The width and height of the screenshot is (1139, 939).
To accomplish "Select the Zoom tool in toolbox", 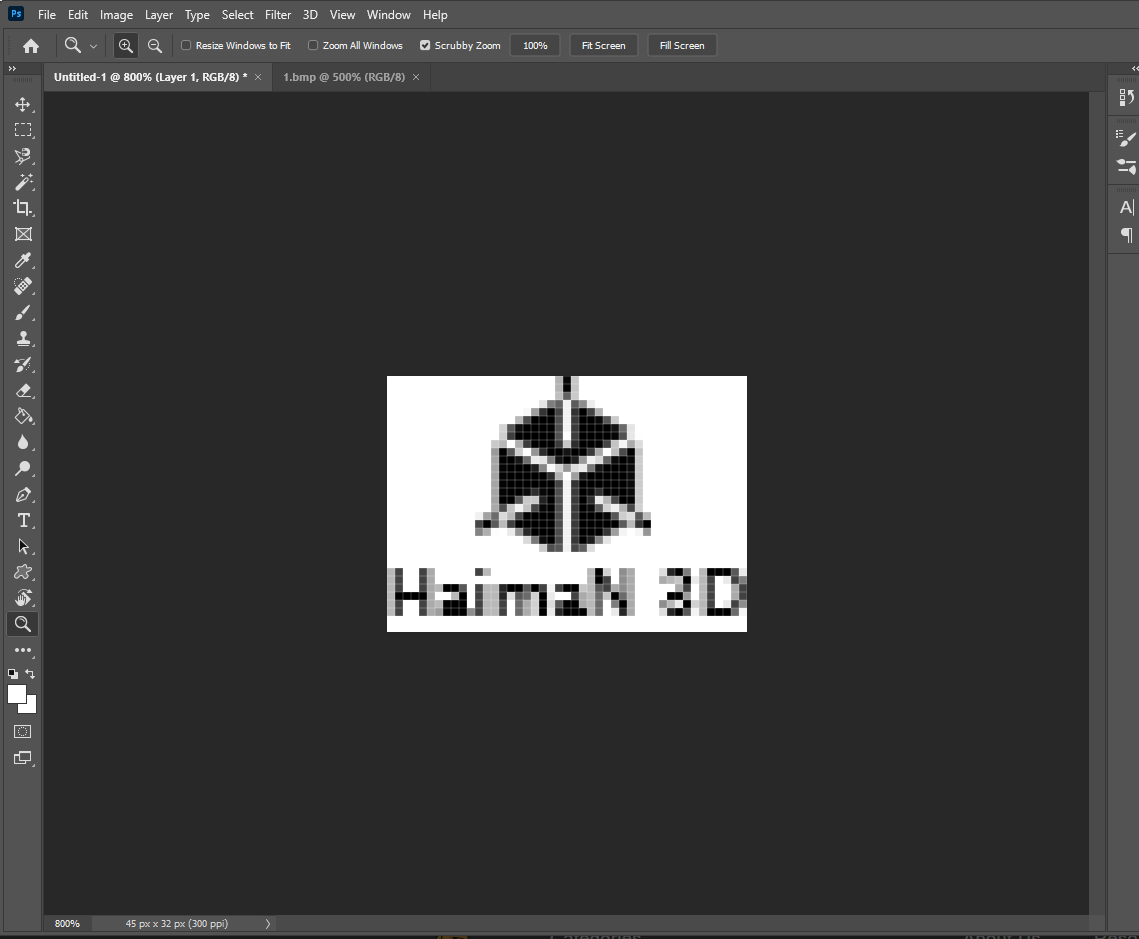I will pos(23,624).
